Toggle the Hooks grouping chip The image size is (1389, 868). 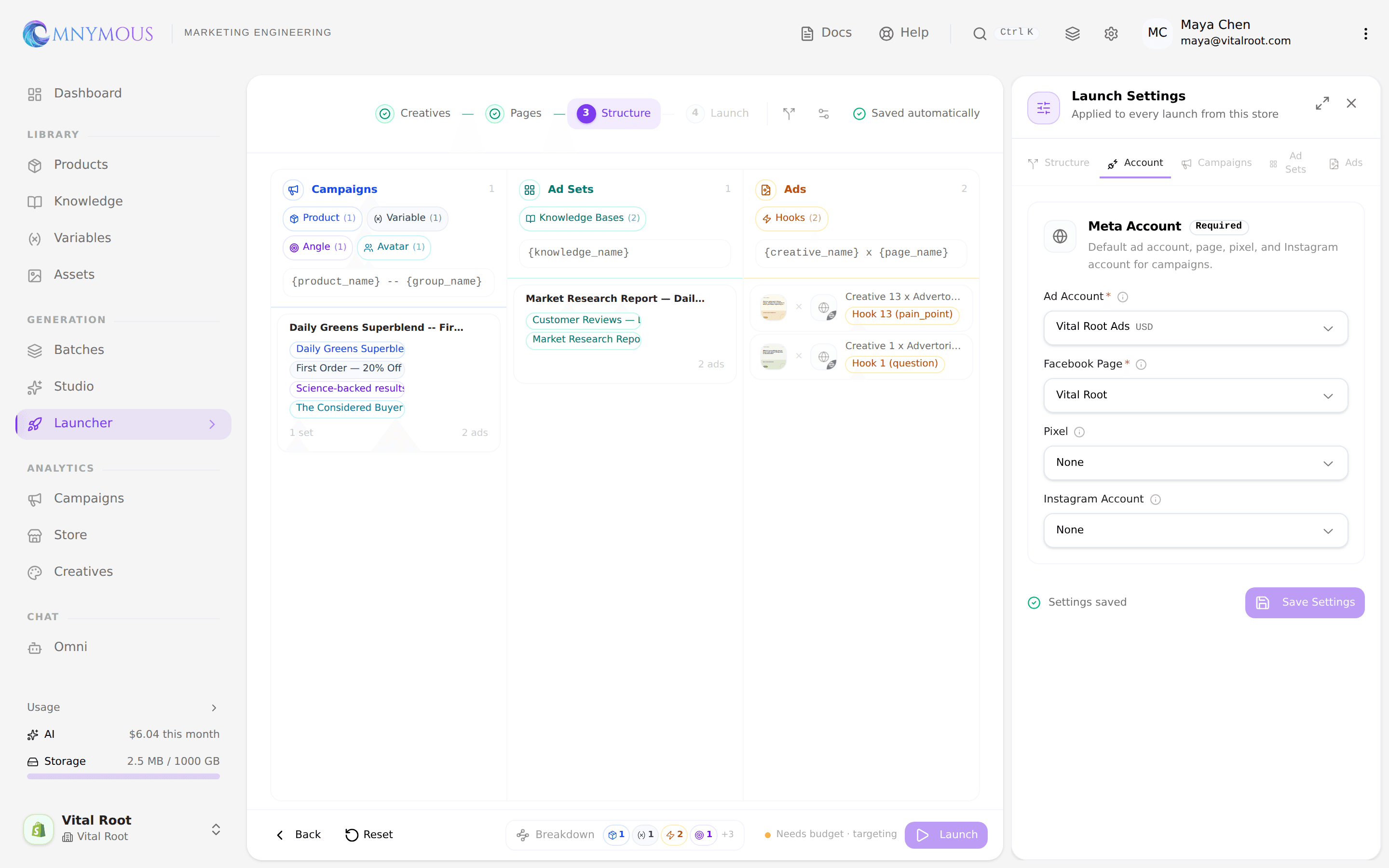(791, 218)
